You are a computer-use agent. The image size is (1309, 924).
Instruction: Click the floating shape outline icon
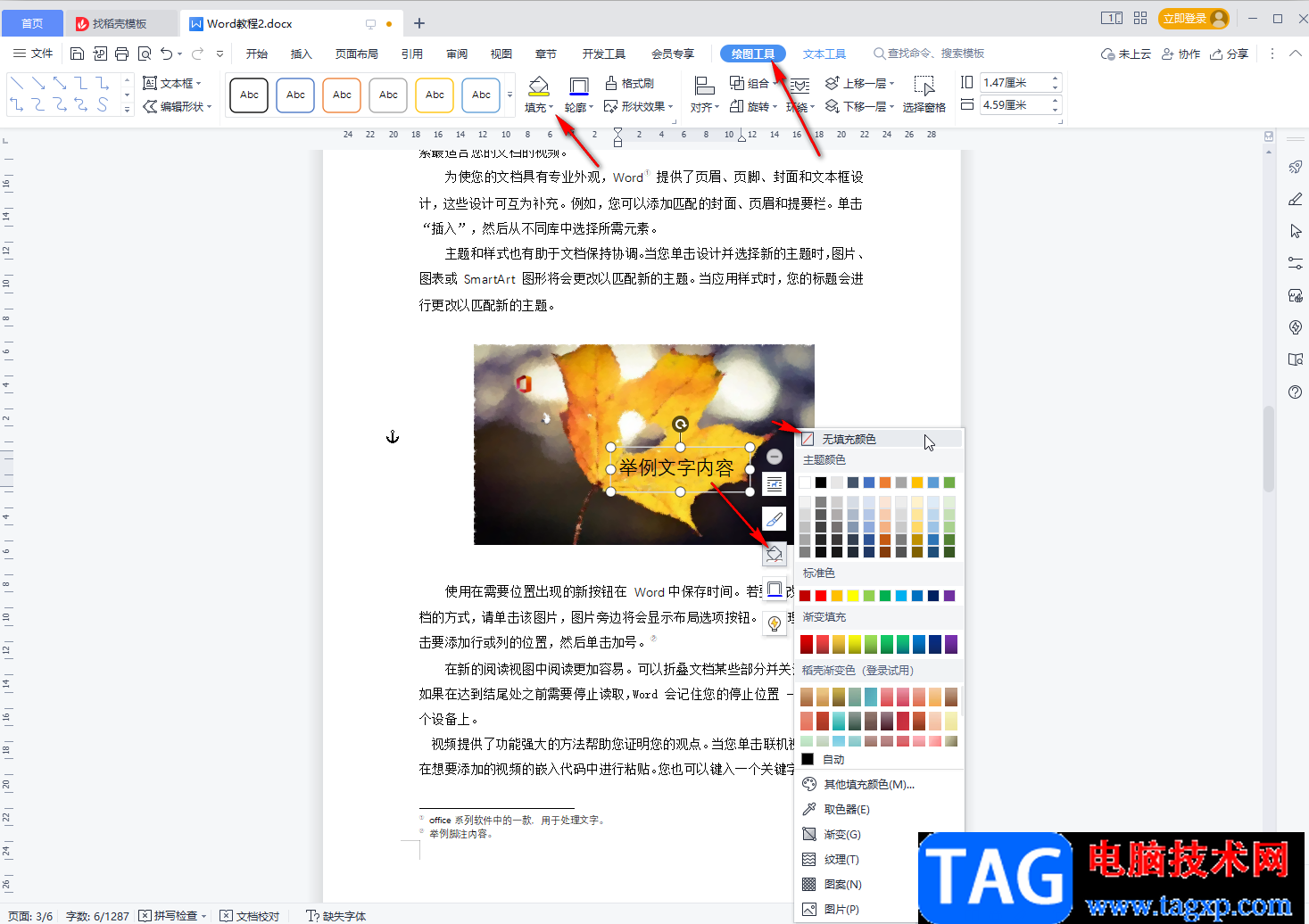pos(775,590)
